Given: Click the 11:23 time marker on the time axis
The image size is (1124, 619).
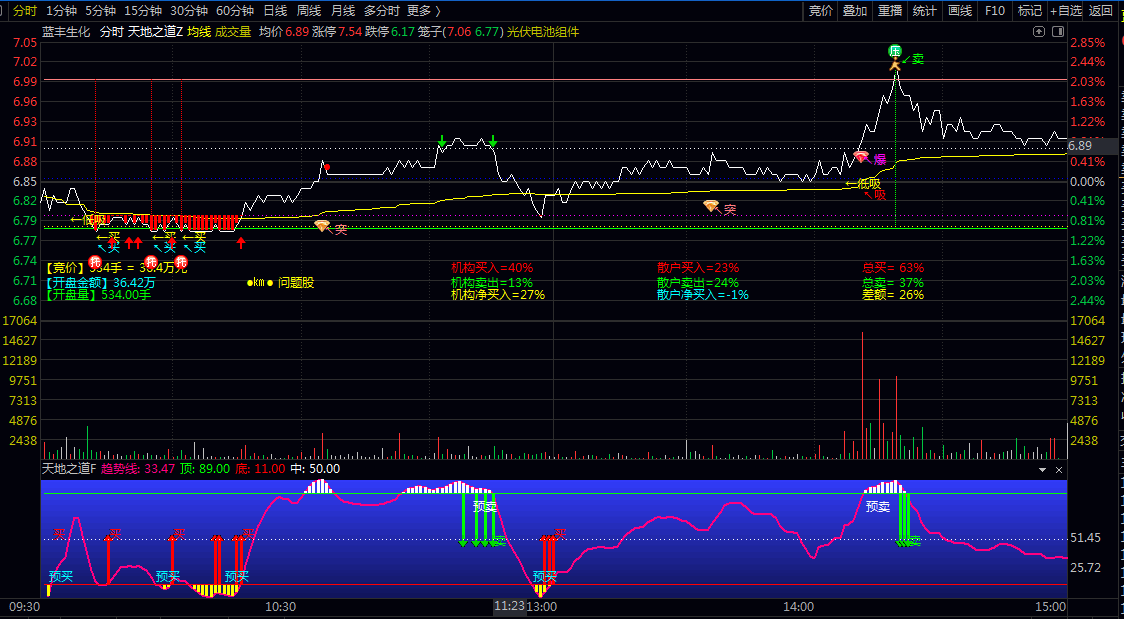Looking at the screenshot, I should pos(509,606).
